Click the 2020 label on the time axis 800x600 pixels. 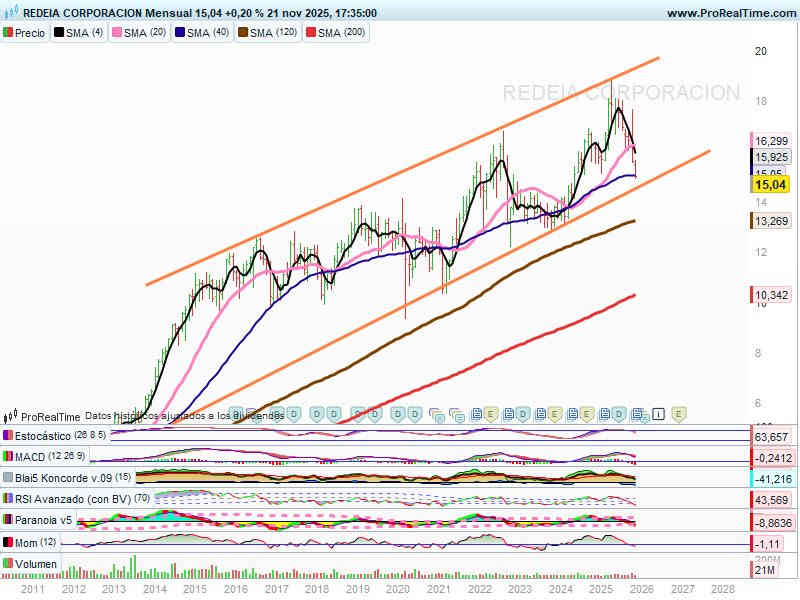pyautogui.click(x=397, y=590)
